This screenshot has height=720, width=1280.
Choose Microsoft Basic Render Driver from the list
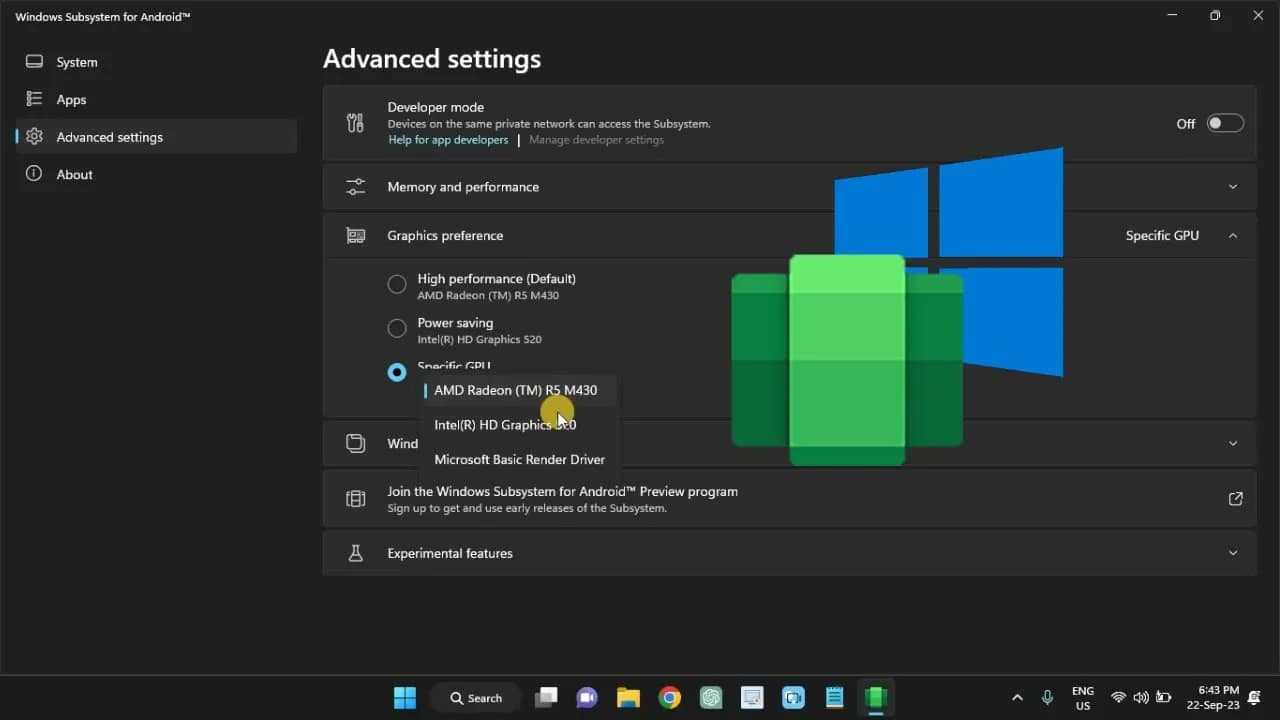520,459
